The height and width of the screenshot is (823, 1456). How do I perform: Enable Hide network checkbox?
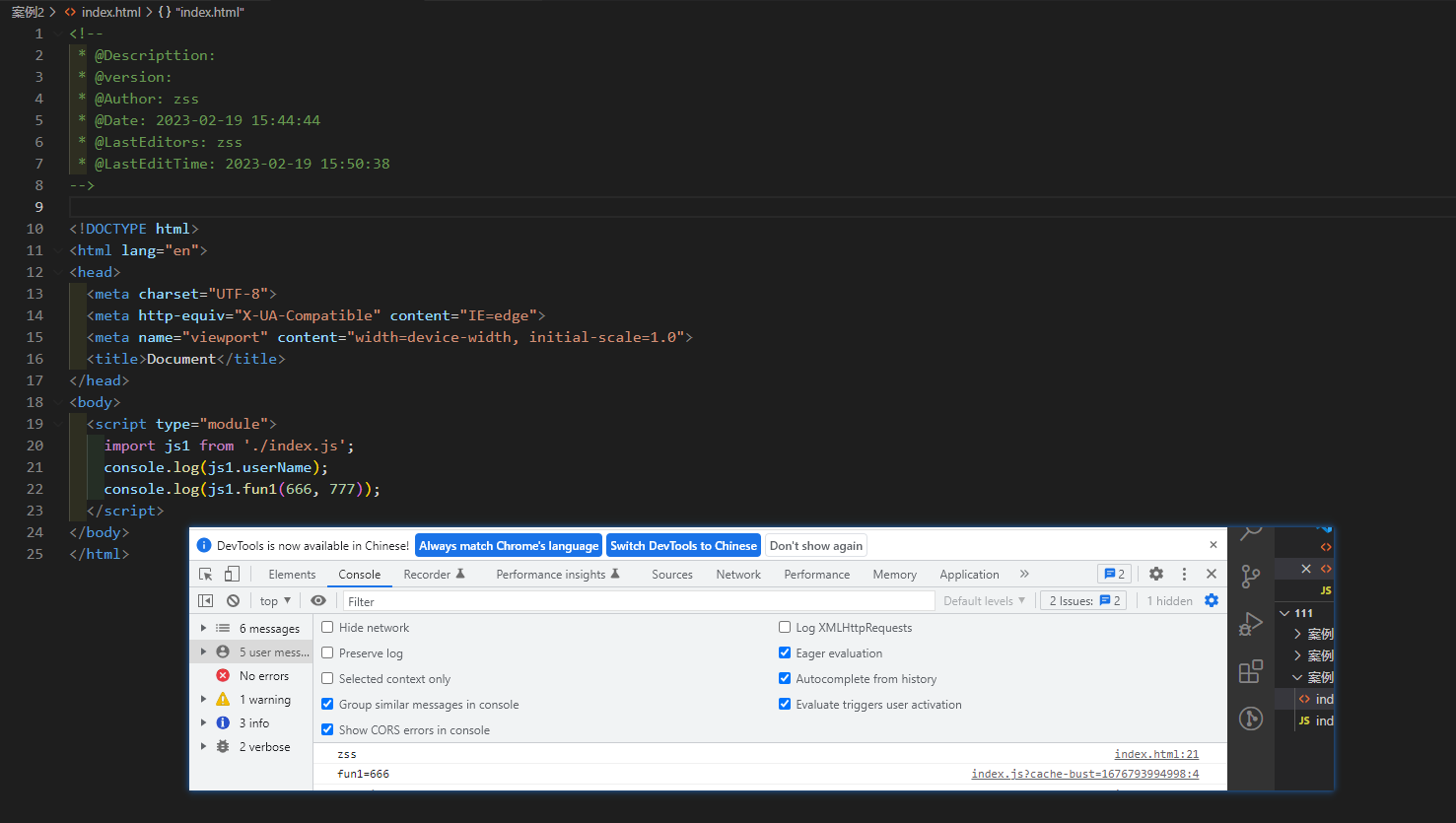(x=327, y=627)
